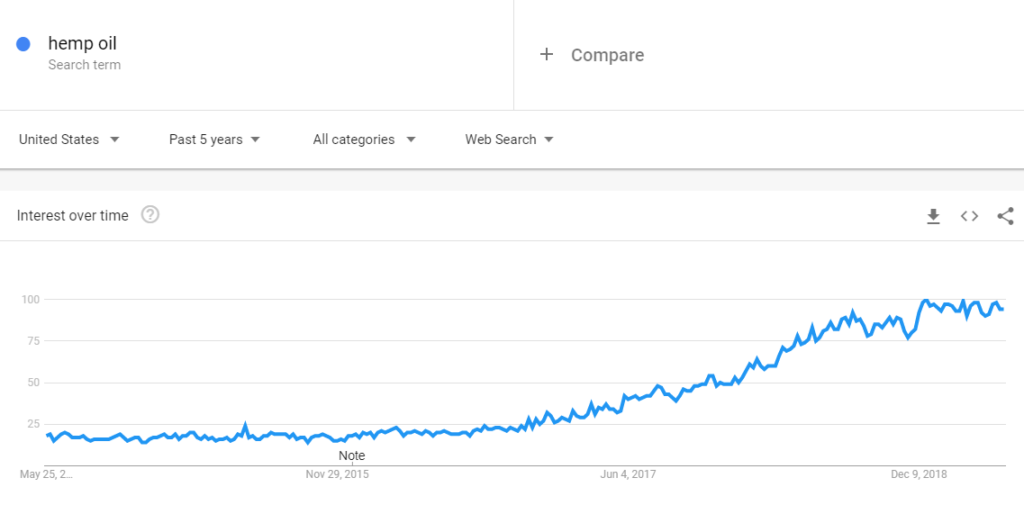1024x523 pixels.
Task: Click the Jun 4, 2017 date label
Action: (628, 474)
